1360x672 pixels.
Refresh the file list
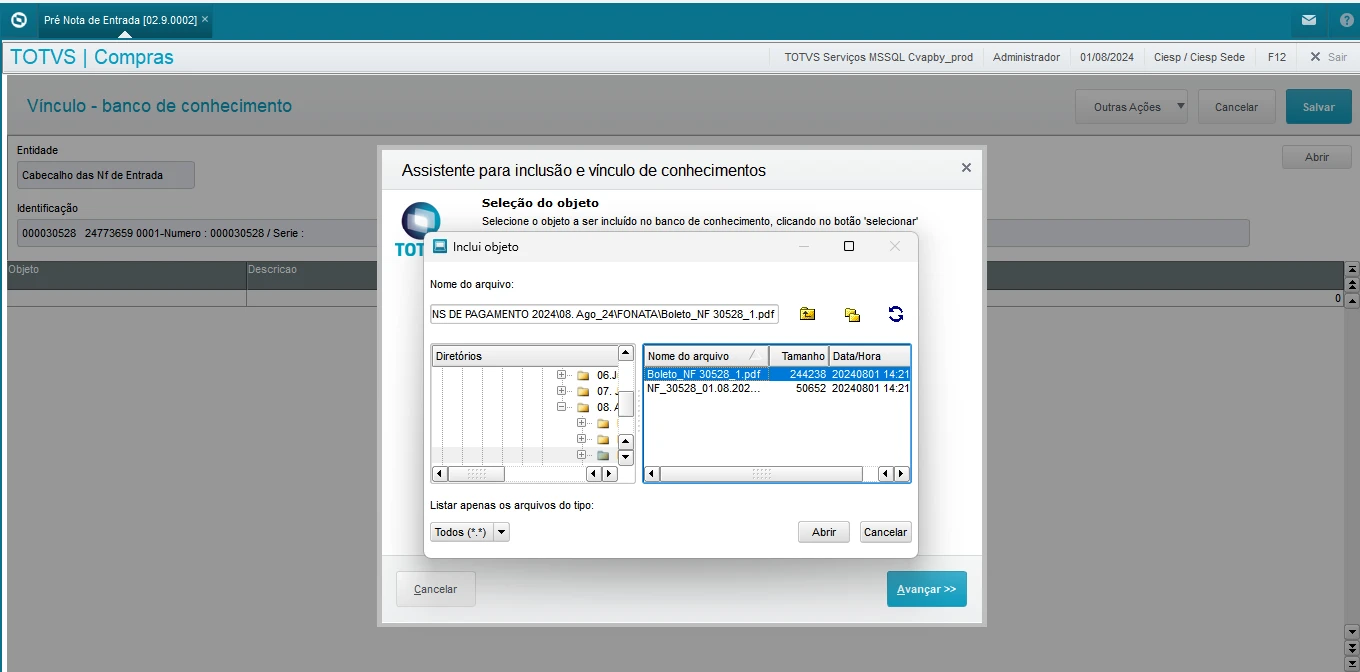click(x=895, y=314)
